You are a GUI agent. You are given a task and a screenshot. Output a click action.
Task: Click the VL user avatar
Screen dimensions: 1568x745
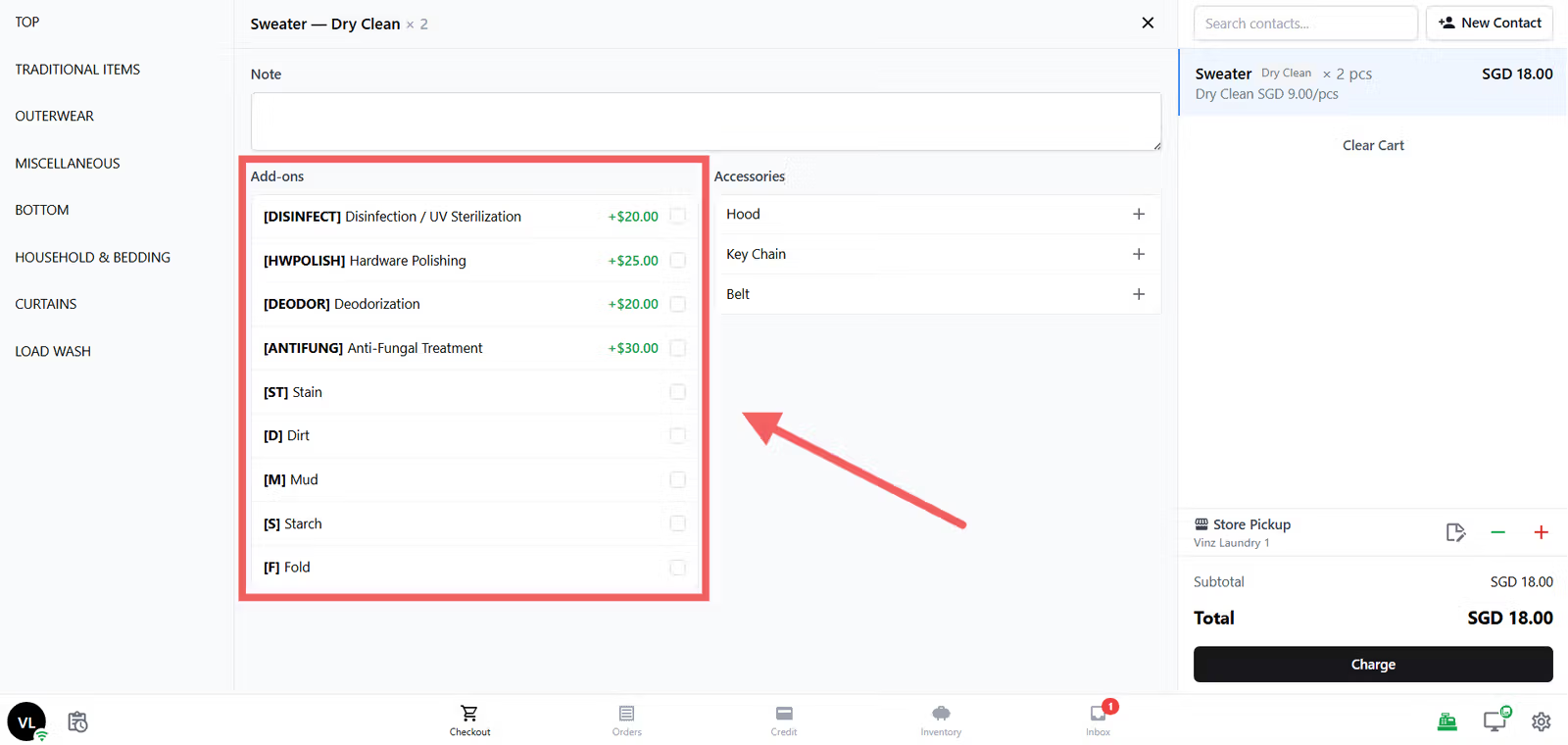(26, 721)
